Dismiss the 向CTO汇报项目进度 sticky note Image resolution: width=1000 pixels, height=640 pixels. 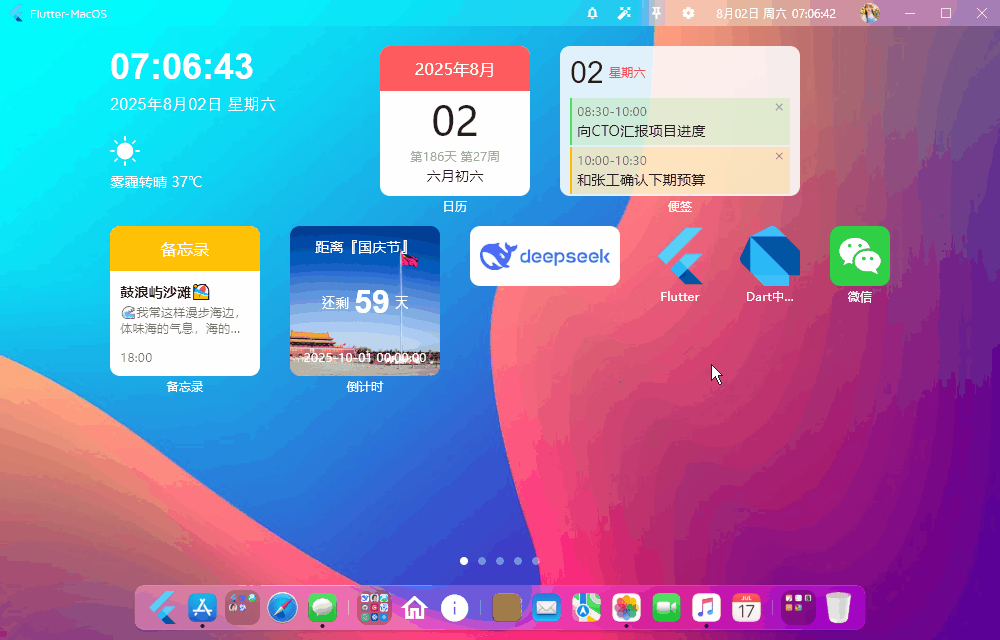(x=778, y=106)
